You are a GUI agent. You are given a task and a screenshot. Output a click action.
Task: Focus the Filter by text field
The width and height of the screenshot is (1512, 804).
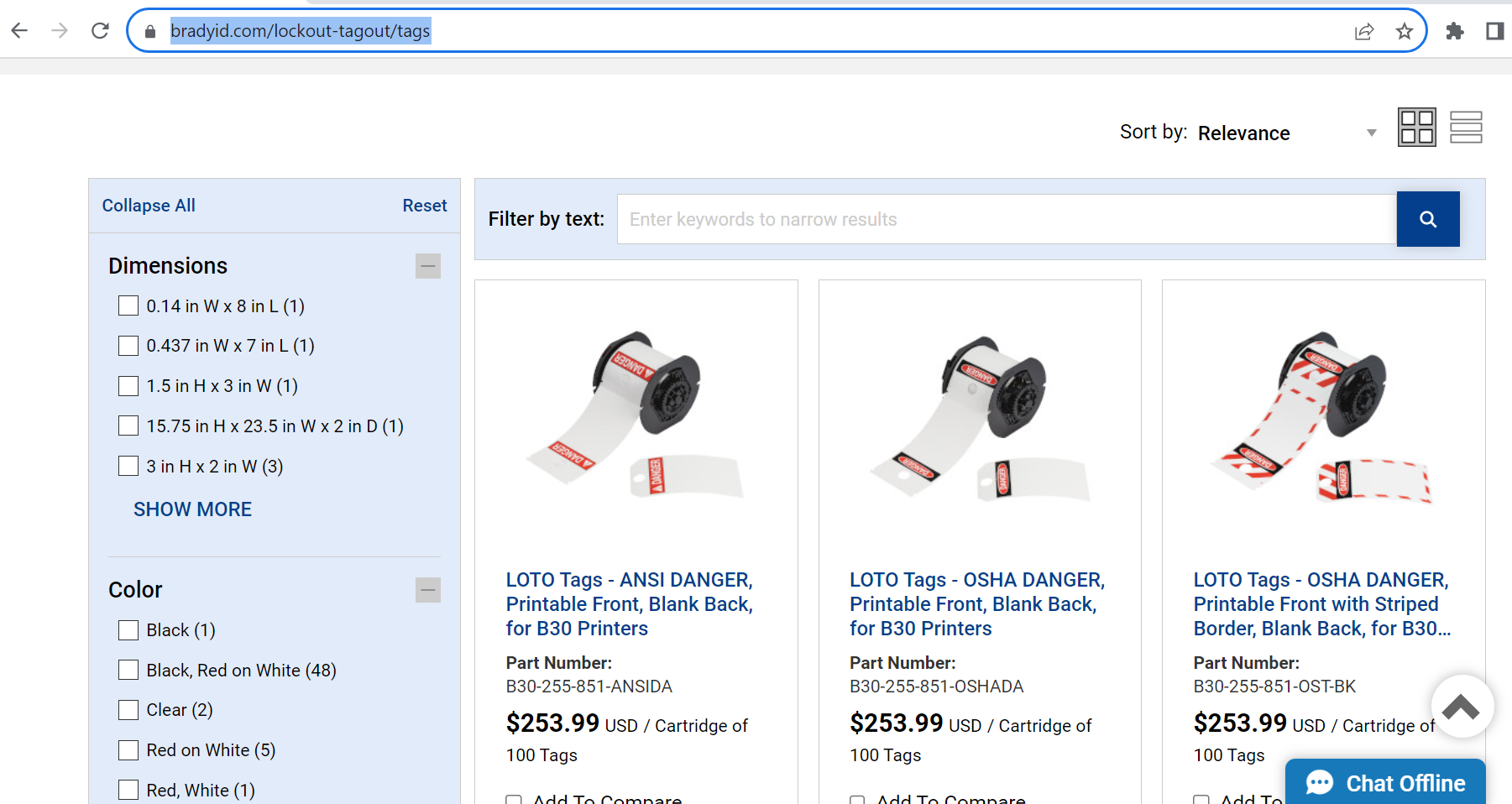pos(1007,219)
